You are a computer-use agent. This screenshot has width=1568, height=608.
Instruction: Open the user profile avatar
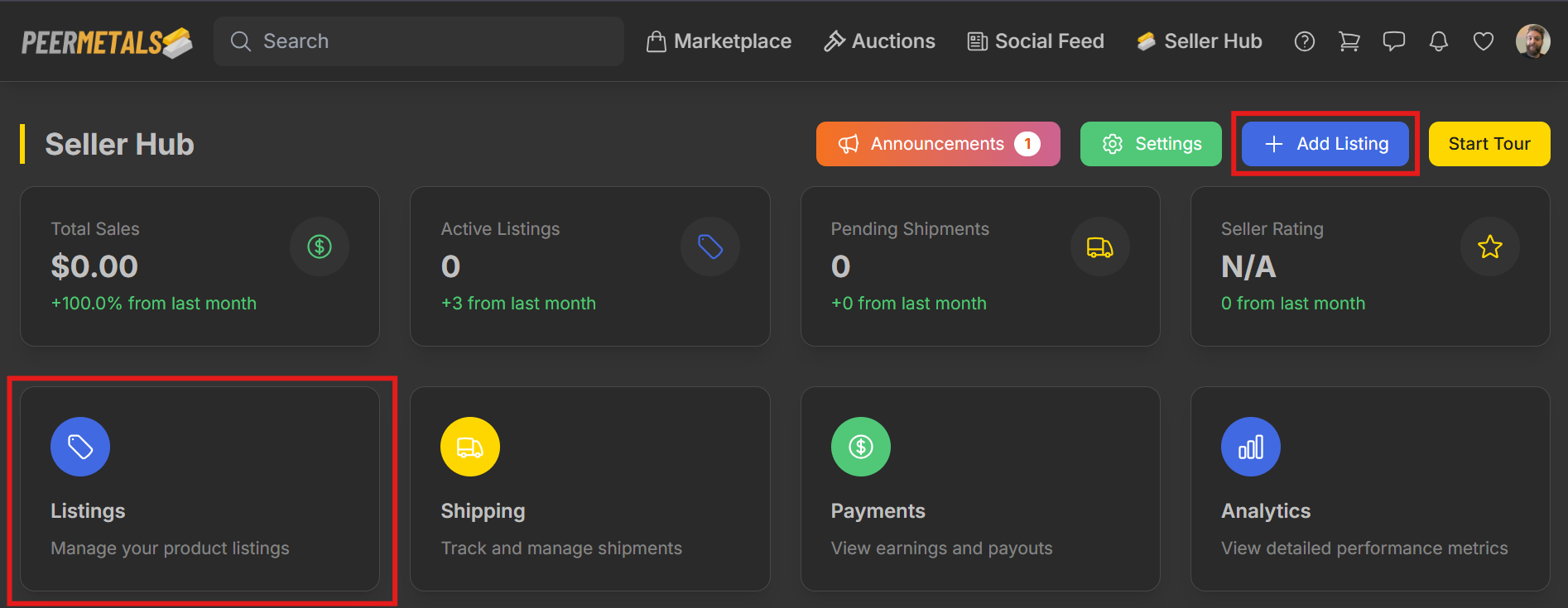(x=1533, y=41)
